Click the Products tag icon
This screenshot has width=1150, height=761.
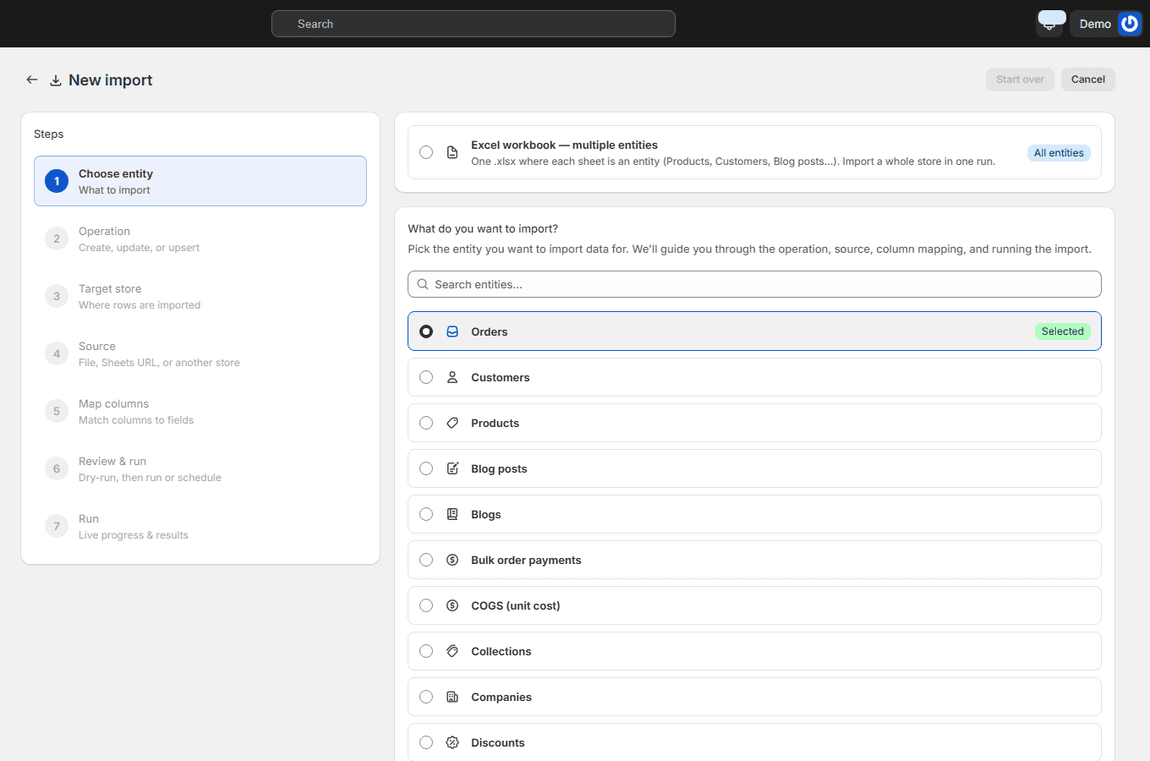[x=453, y=423]
